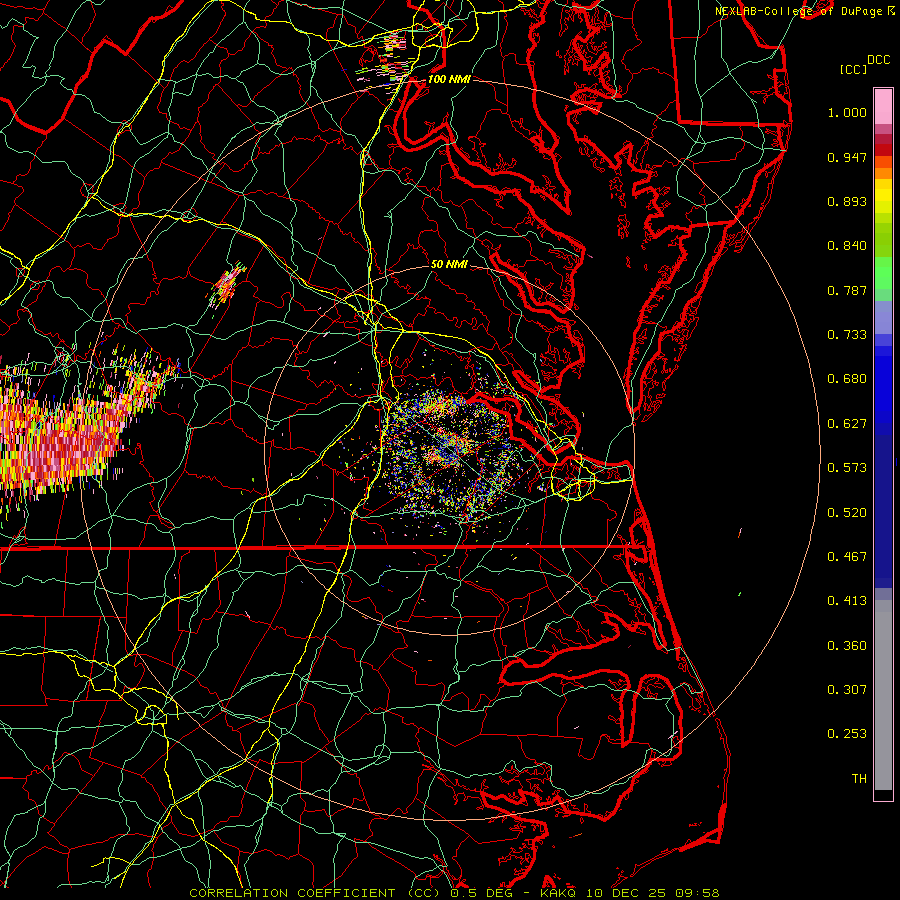The width and height of the screenshot is (900, 900).
Task: Click the [CC] units label
Action: coord(854,69)
